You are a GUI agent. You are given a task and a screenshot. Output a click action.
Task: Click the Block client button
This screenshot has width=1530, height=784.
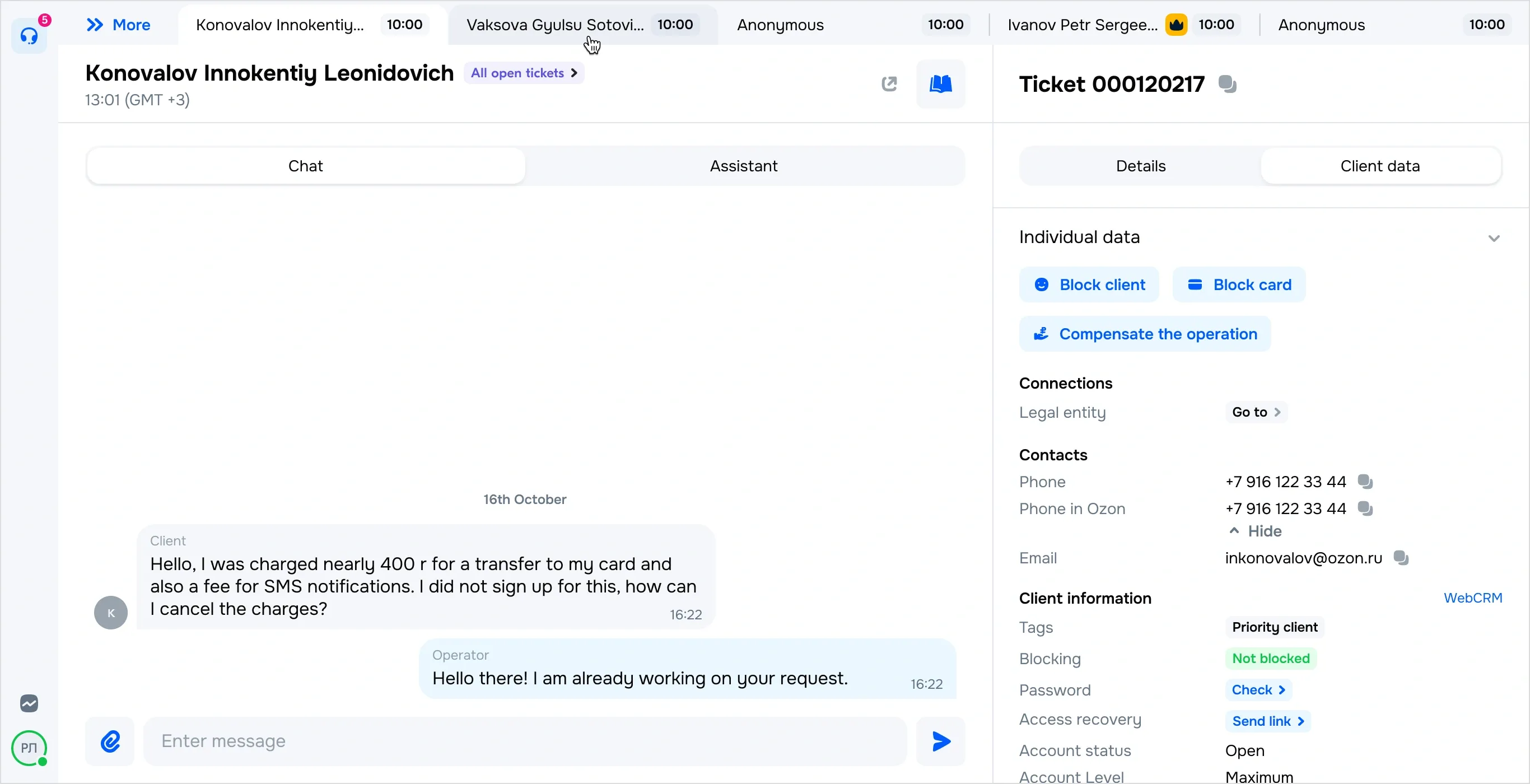[x=1089, y=285]
